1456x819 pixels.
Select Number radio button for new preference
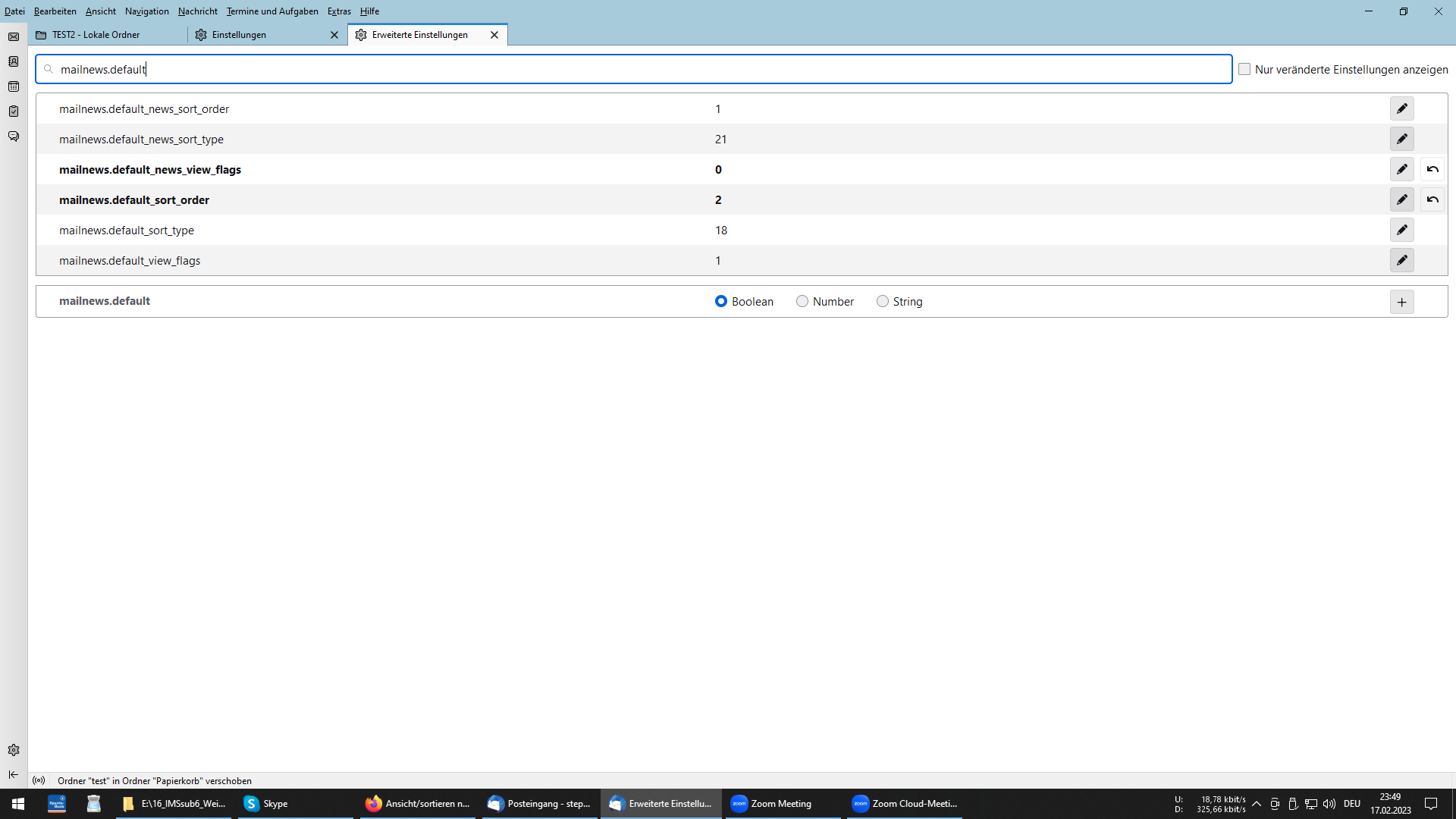(x=802, y=301)
